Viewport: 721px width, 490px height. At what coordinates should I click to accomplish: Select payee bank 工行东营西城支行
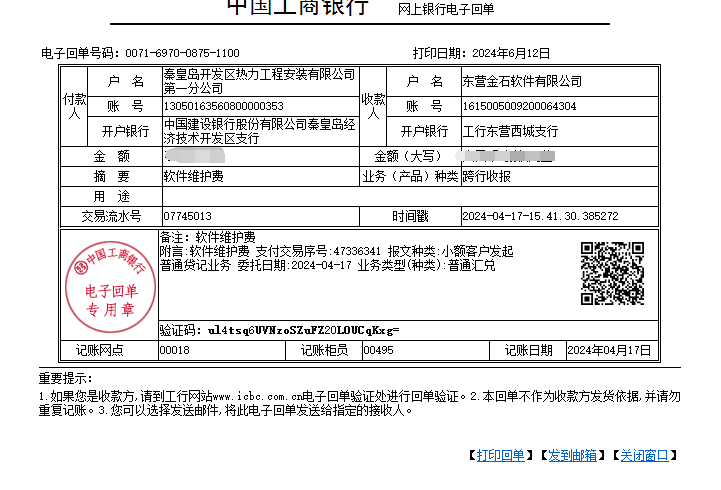pyautogui.click(x=510, y=131)
